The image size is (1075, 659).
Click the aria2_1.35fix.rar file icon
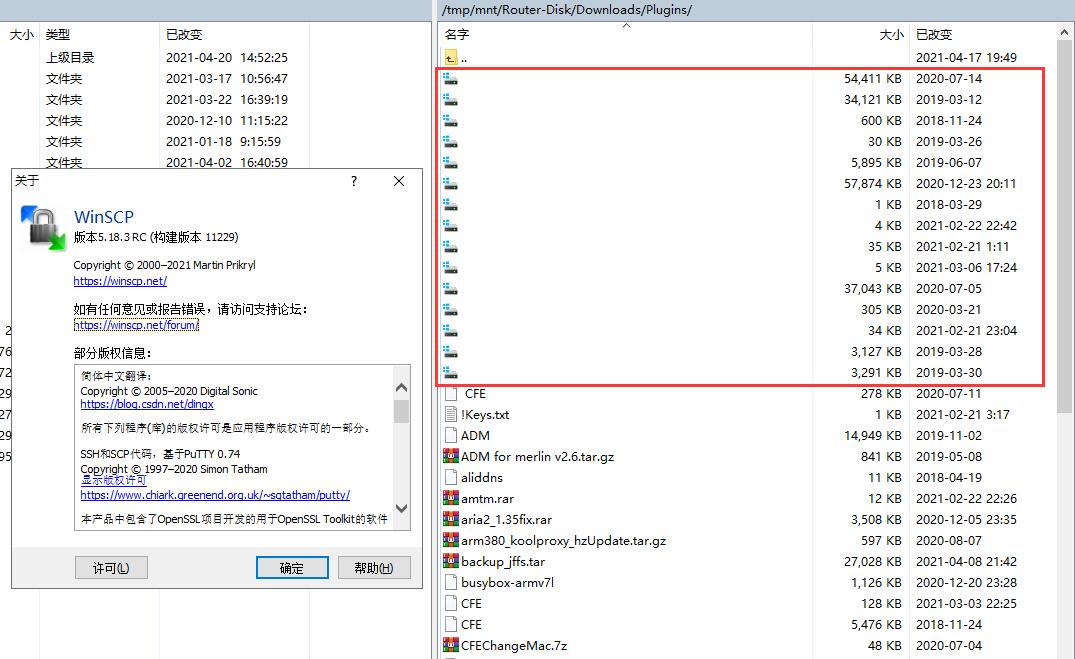click(x=451, y=520)
